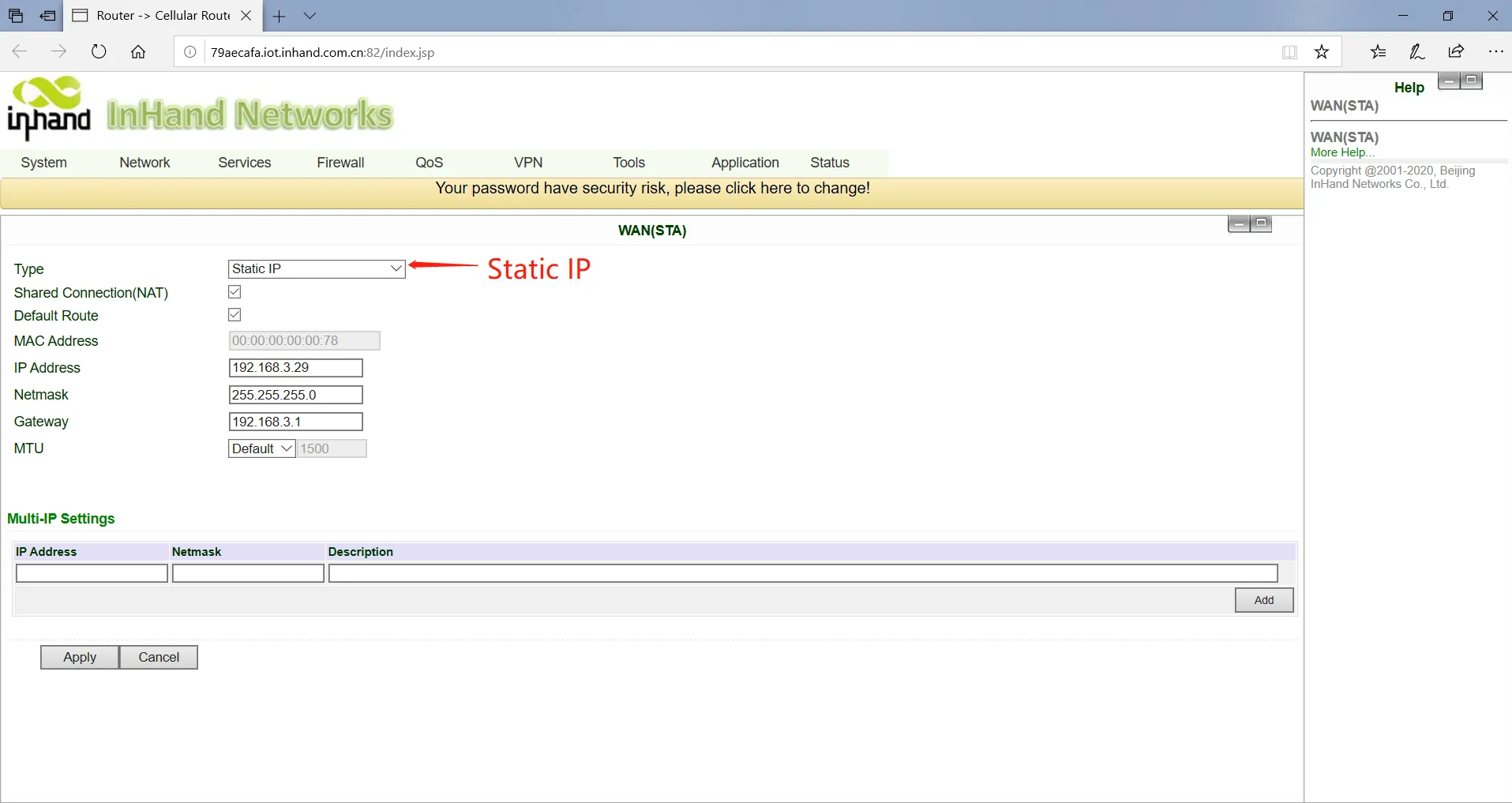Show tab previews chevron

(310, 16)
